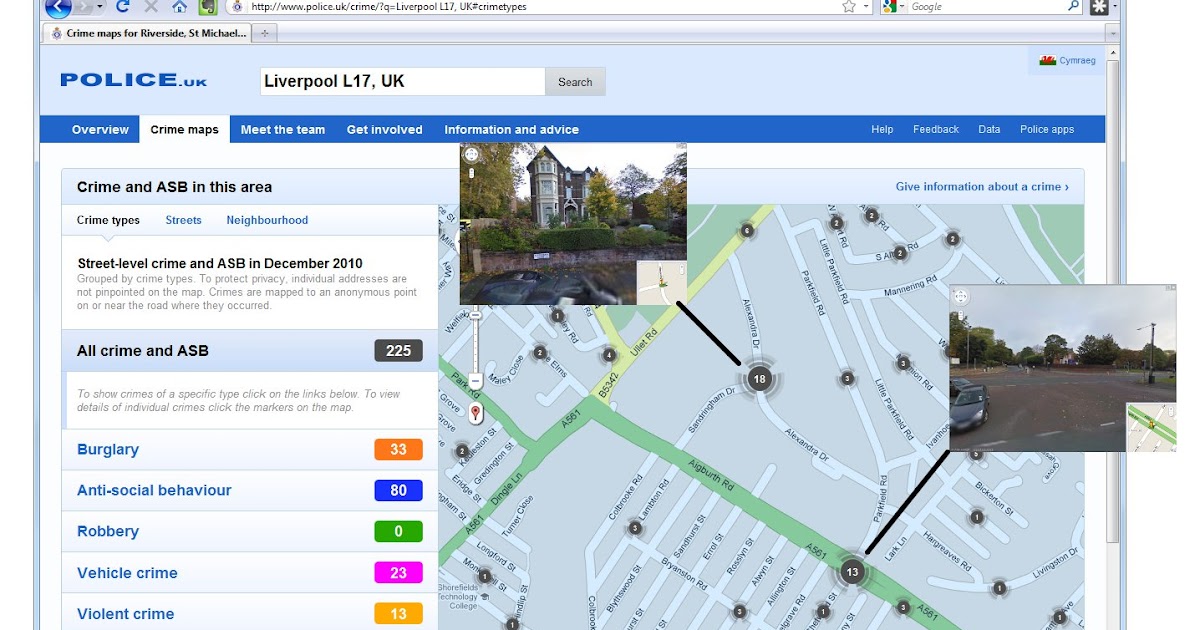Reload the page with the refresh icon
The image size is (1200, 630).
click(122, 6)
